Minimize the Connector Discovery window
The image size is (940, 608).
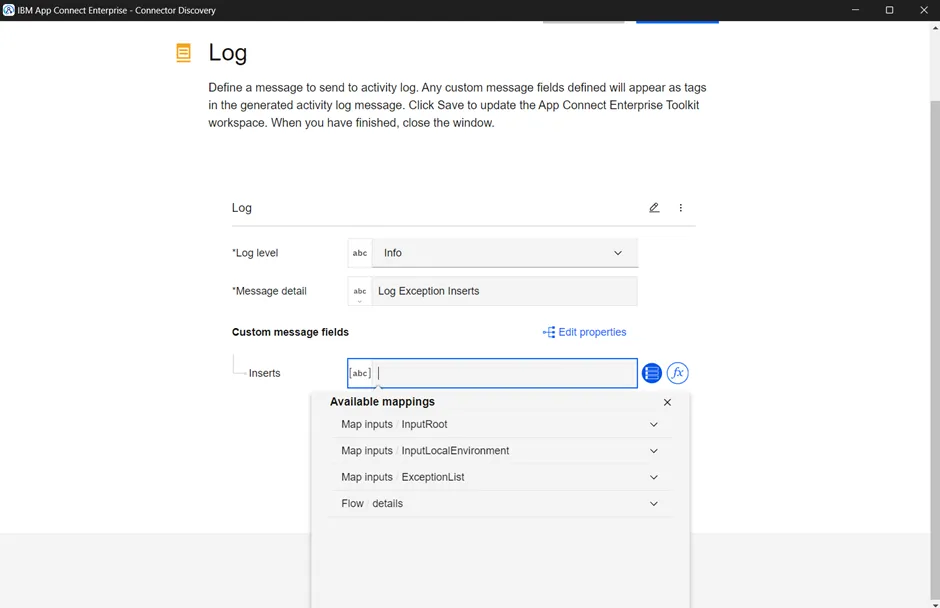click(x=855, y=10)
